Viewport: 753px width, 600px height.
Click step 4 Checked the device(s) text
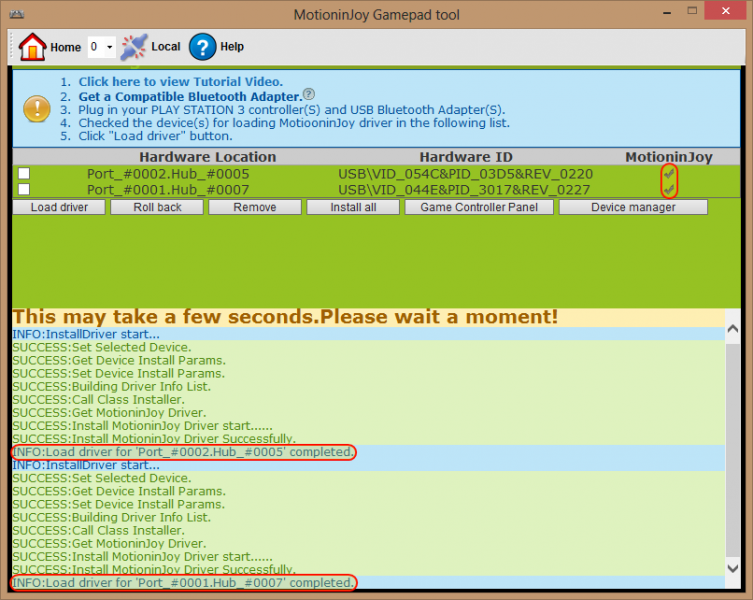(x=294, y=123)
